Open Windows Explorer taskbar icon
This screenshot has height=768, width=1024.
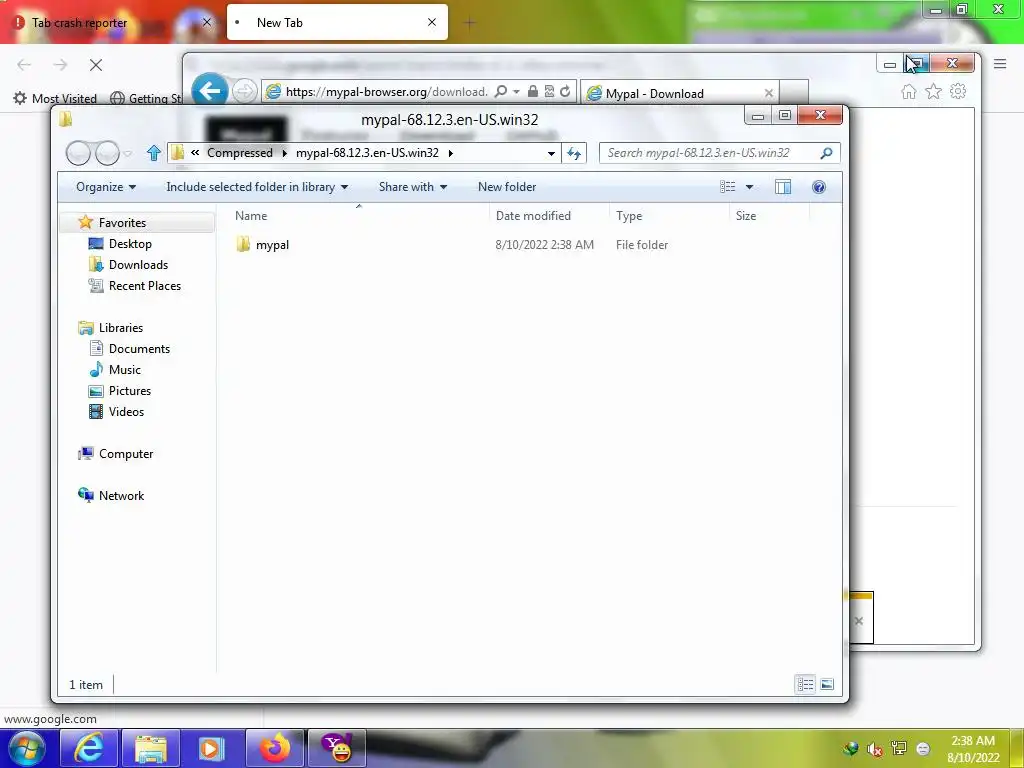pos(150,748)
